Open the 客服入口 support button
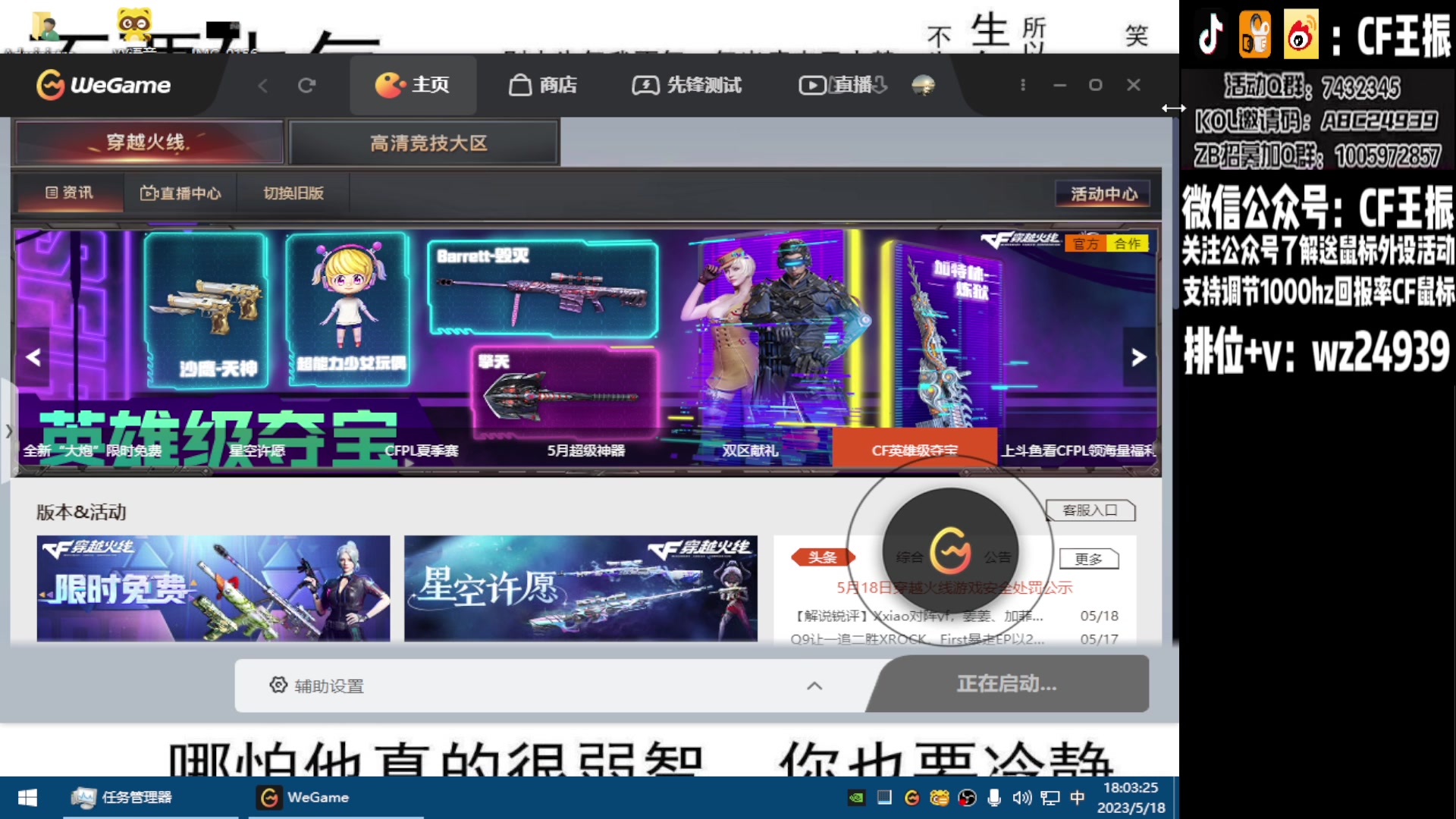The height and width of the screenshot is (819, 1456). pyautogui.click(x=1090, y=510)
